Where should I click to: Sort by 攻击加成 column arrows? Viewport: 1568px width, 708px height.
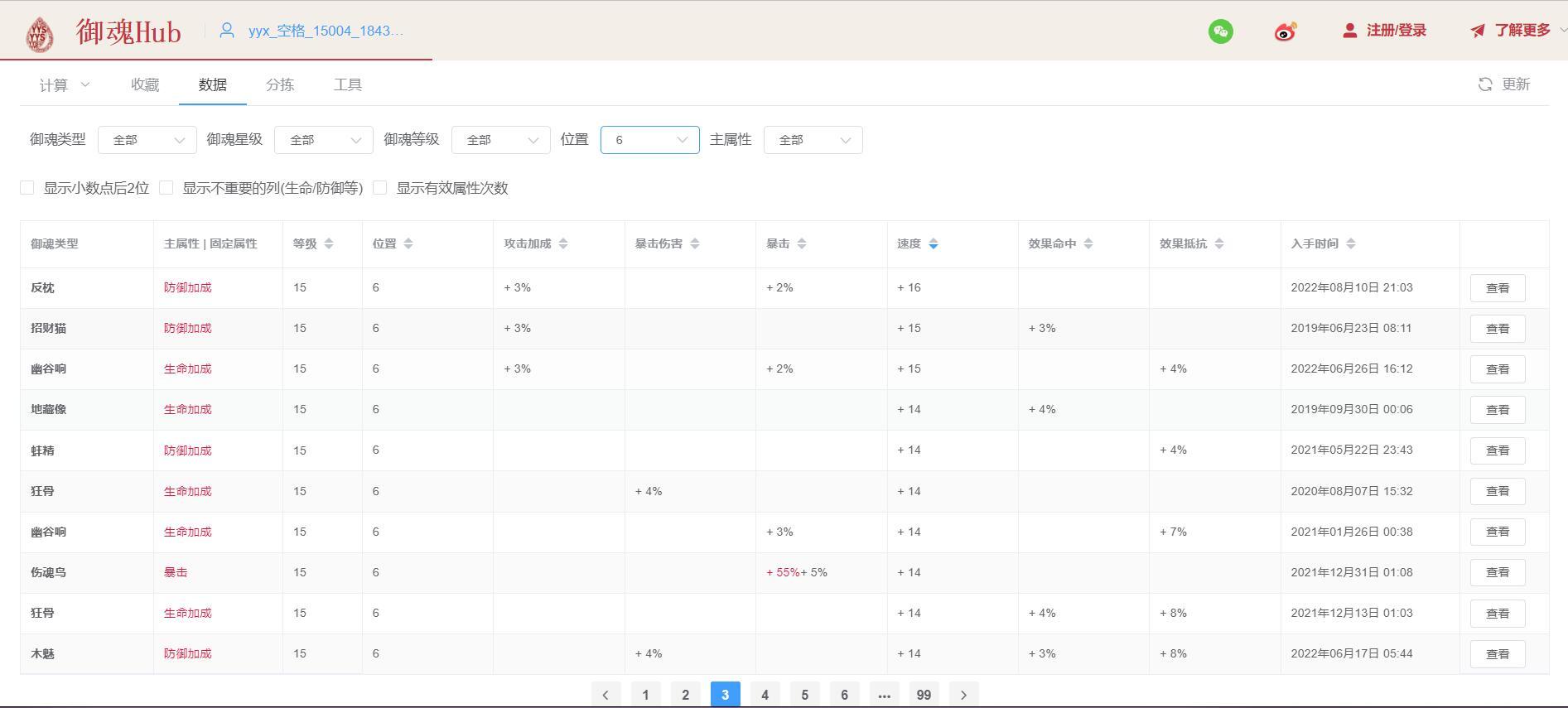[563, 243]
